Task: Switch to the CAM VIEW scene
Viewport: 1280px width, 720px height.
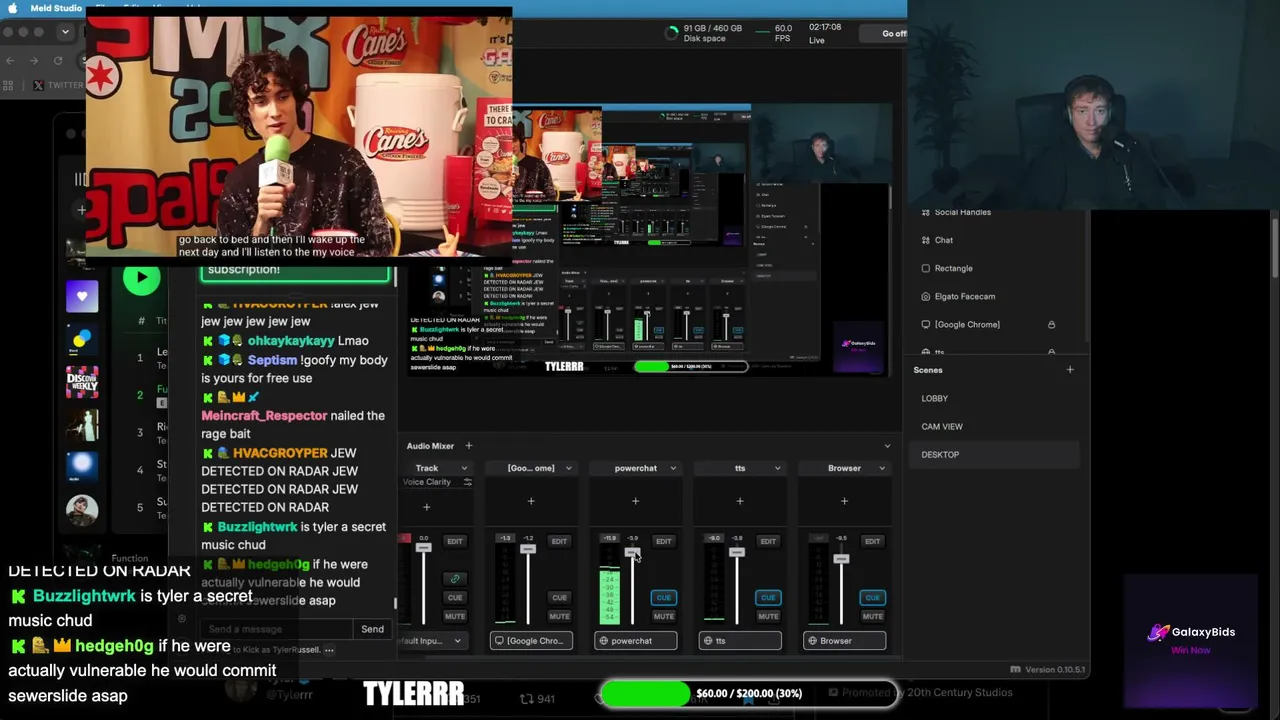Action: pos(942,426)
